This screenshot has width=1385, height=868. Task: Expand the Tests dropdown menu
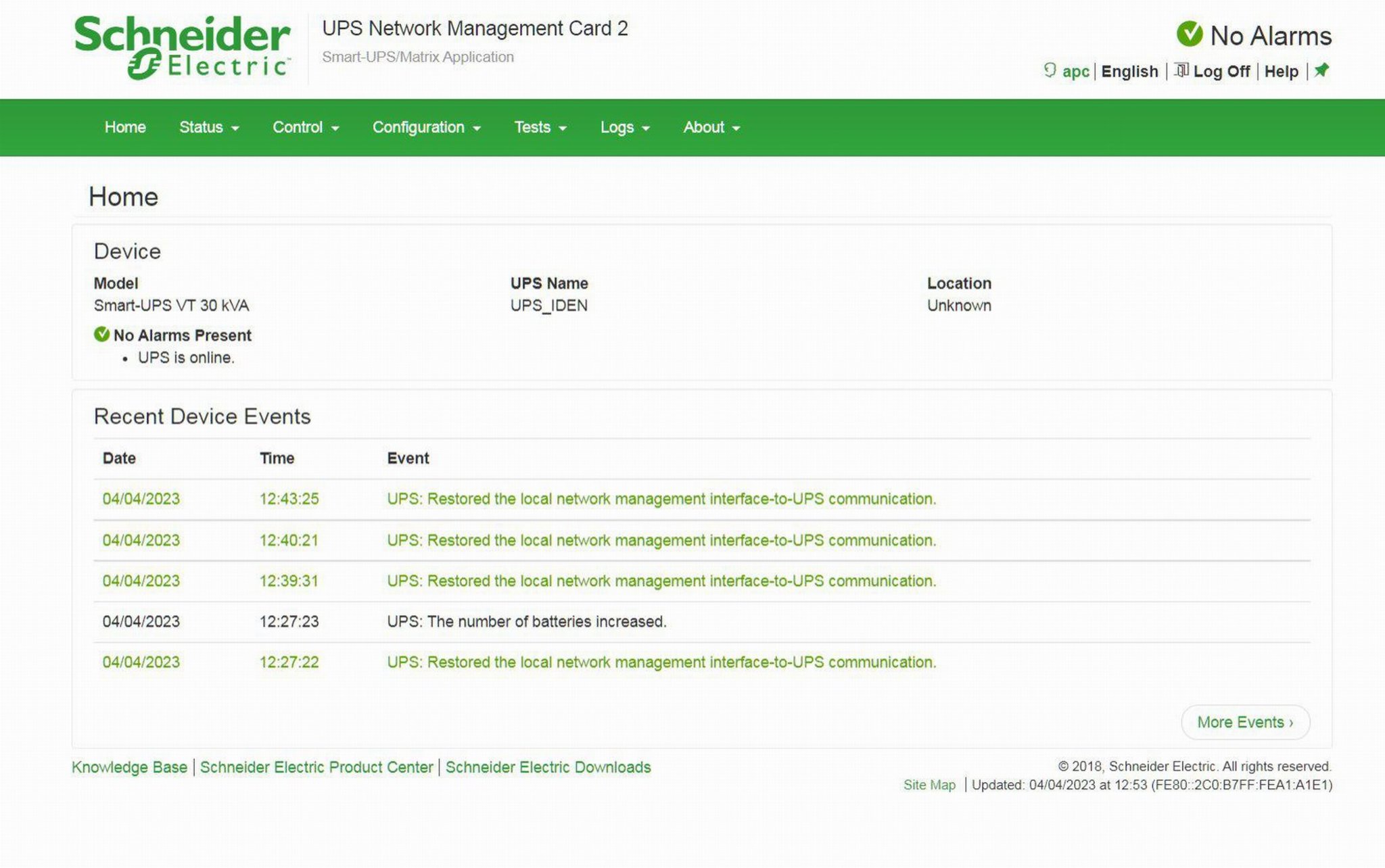540,127
